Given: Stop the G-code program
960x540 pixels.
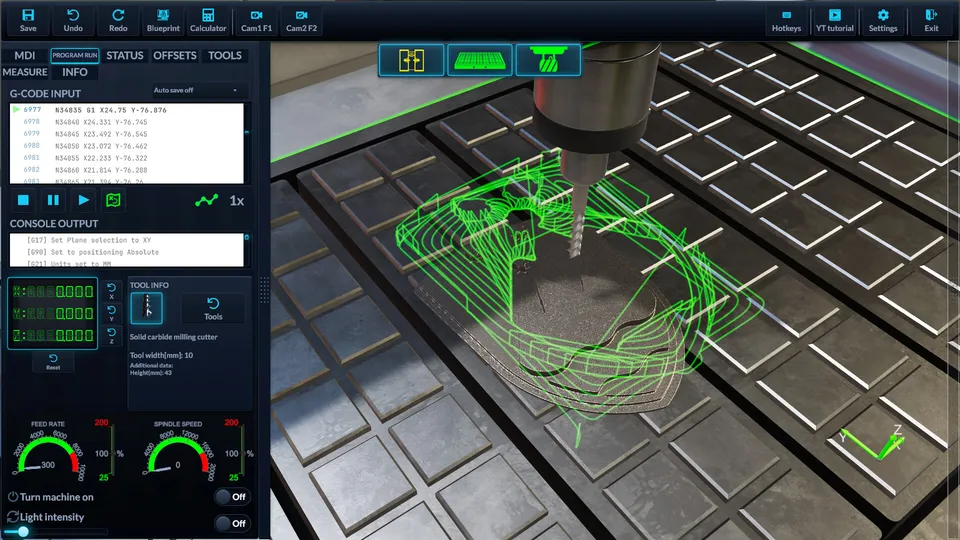Looking at the screenshot, I should pos(23,200).
